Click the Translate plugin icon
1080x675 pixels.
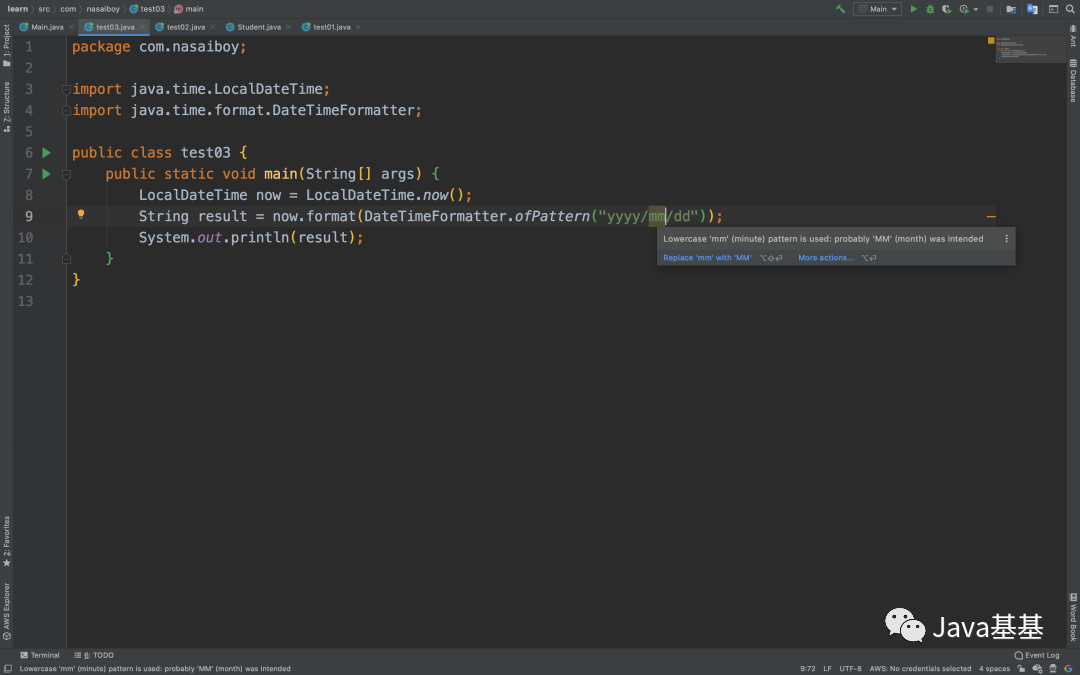click(x=1032, y=9)
